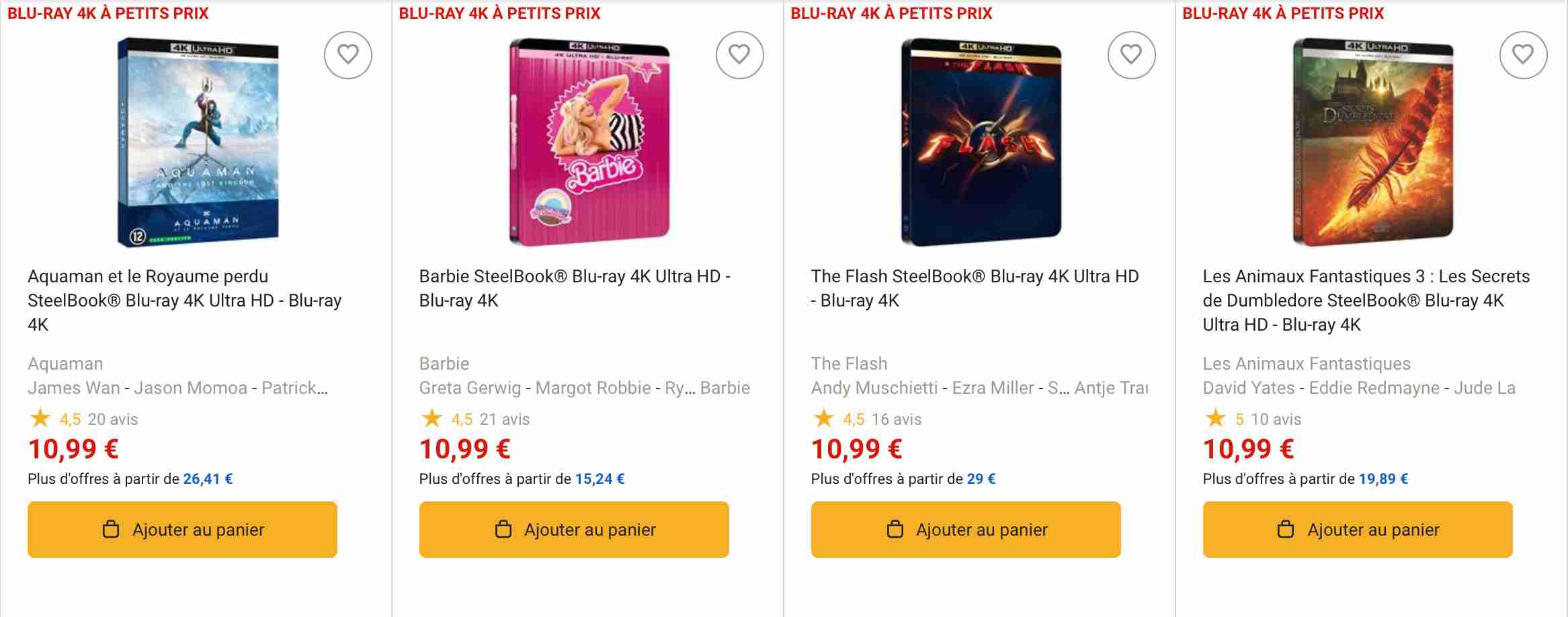Click The Flash SteelBook cover image

pos(981,142)
